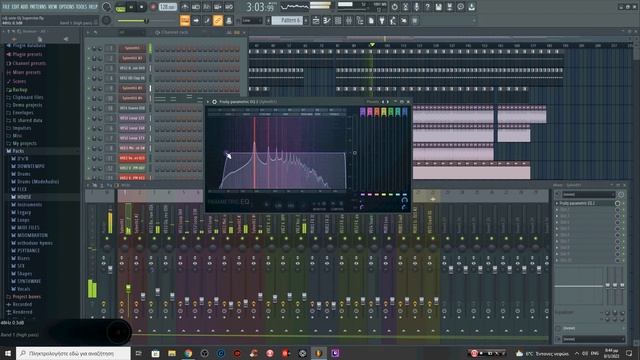Select HOUSE pack in the browser
640x360 pixels.
click(x=24, y=197)
